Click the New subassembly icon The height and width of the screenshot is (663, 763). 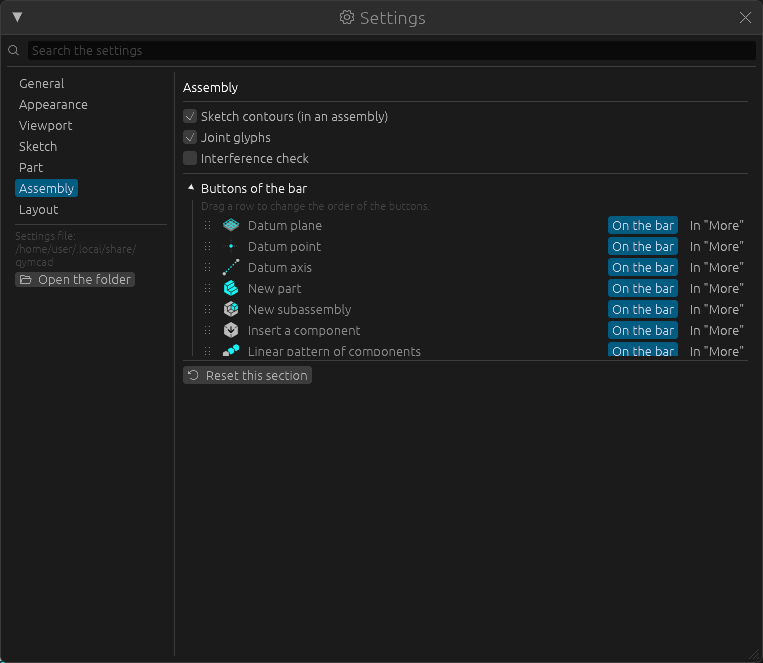pyautogui.click(x=231, y=309)
